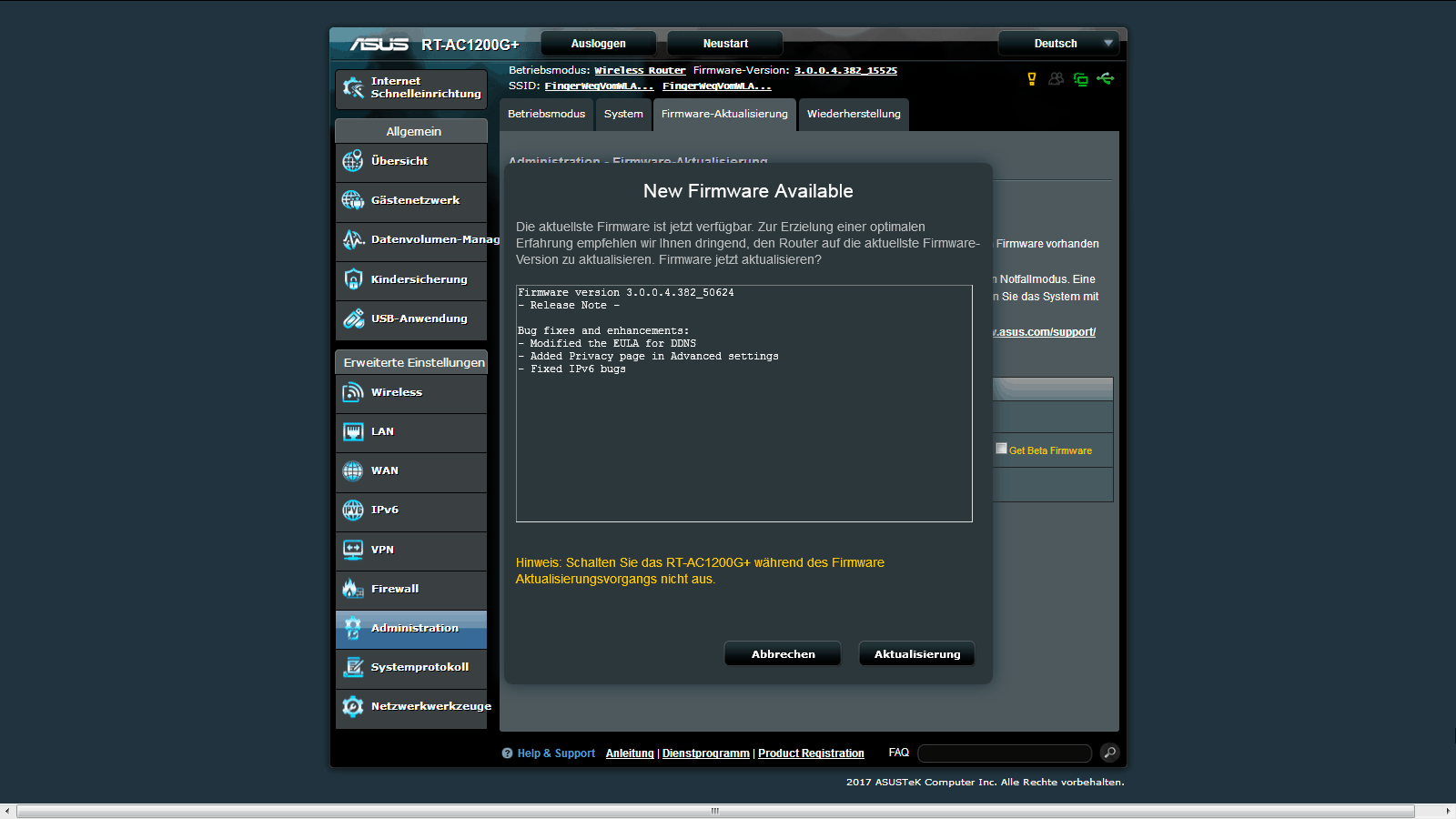The width and height of the screenshot is (1456, 819).
Task: Click the FAQ label
Action: tap(899, 753)
